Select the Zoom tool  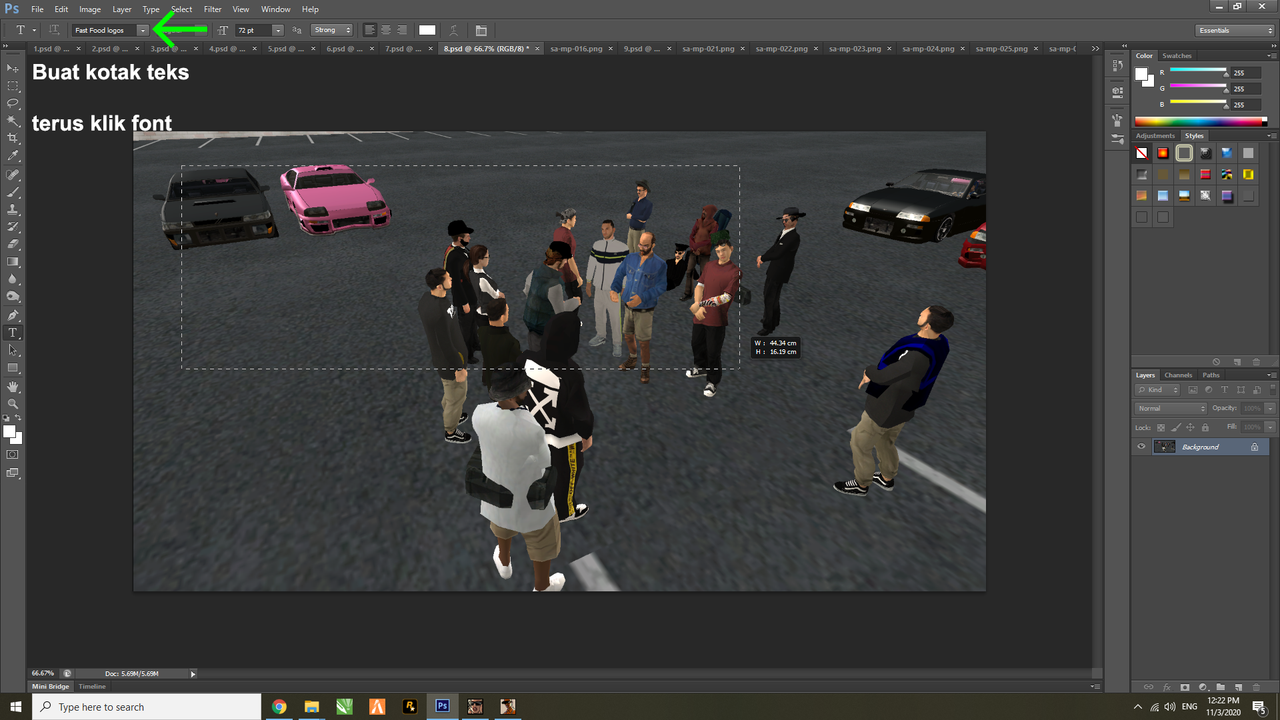[13, 403]
